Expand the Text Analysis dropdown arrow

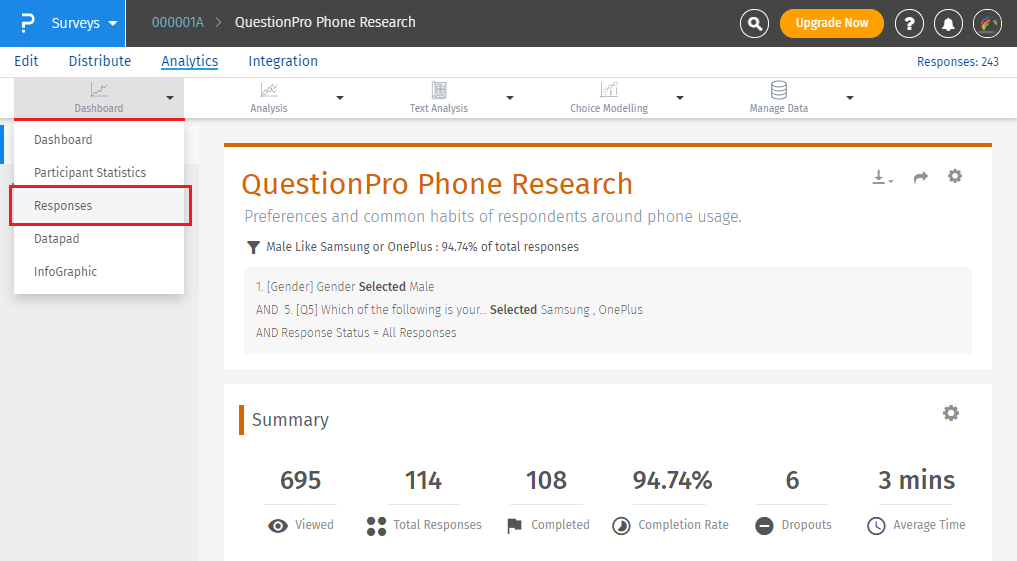tap(510, 98)
